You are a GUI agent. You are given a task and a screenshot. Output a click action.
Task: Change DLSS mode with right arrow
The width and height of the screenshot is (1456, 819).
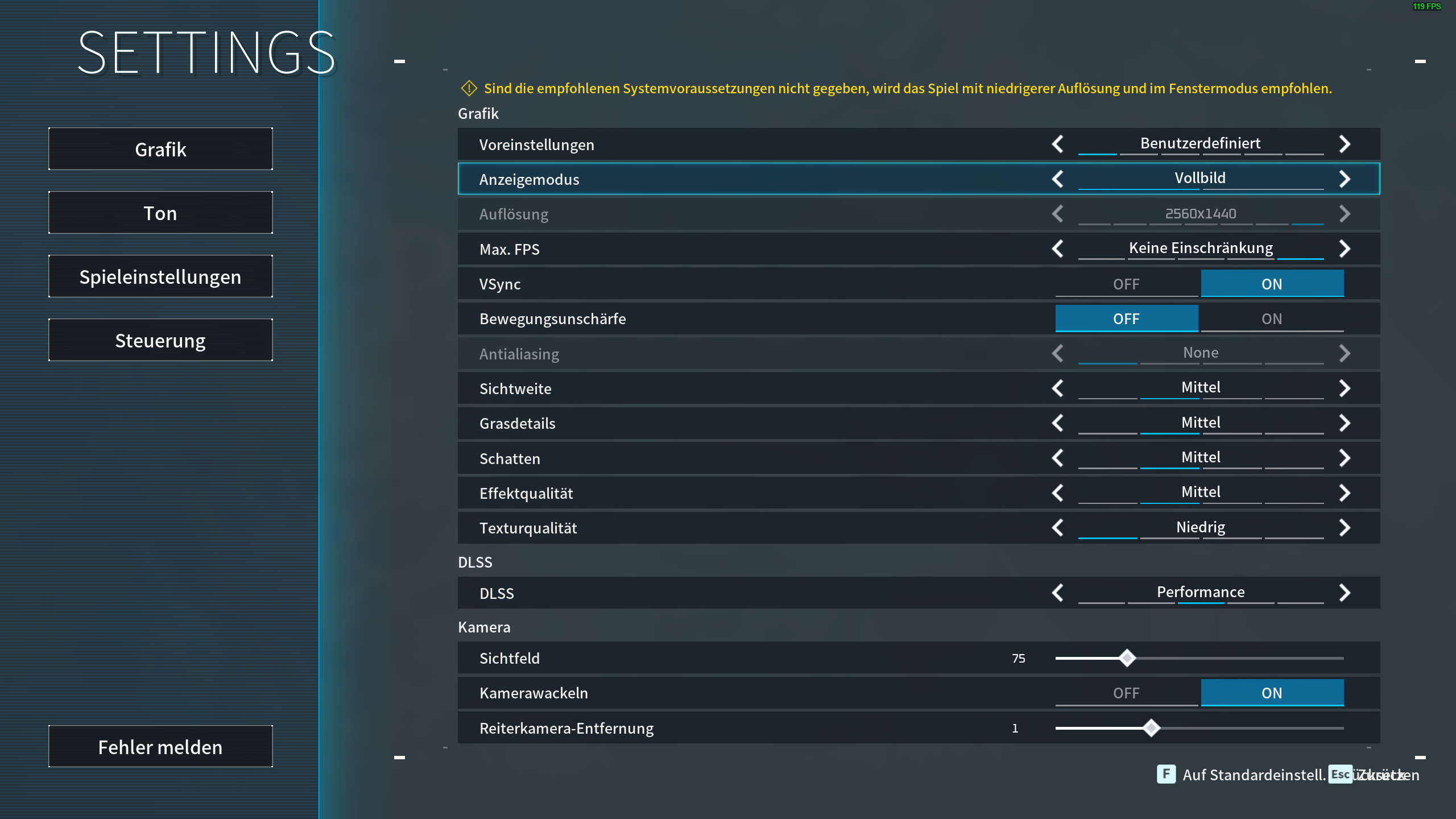coord(1345,593)
